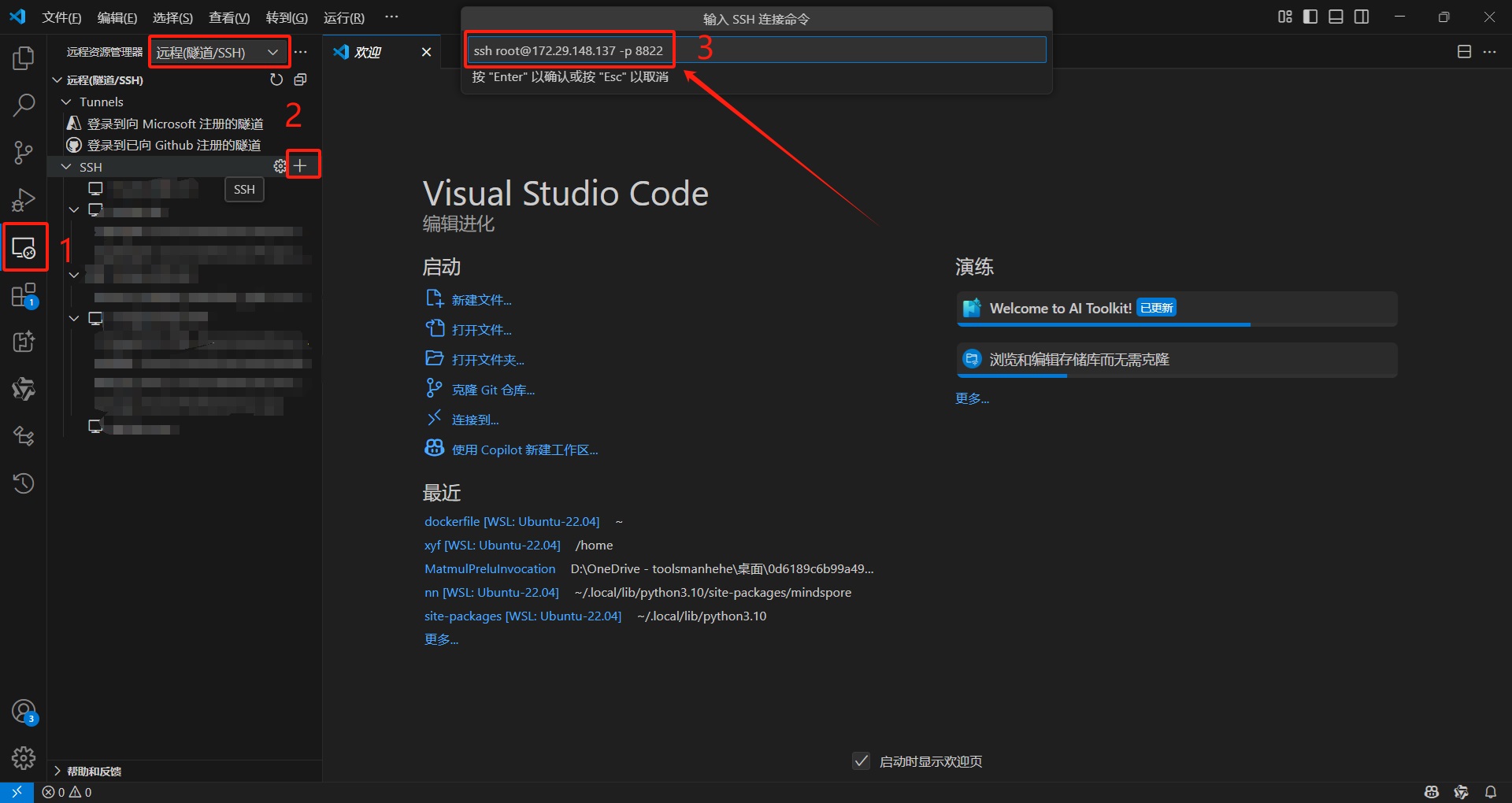Open the Selection menu
The image size is (1512, 803).
(172, 17)
